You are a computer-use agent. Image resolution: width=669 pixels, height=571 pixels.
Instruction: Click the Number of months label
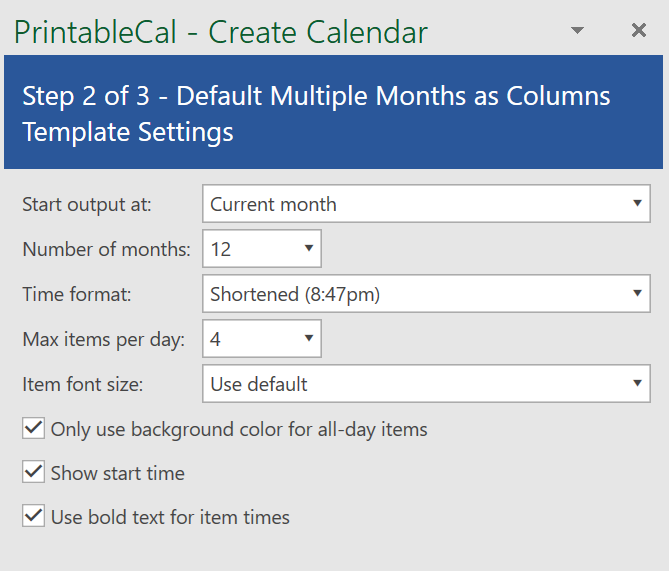click(106, 249)
